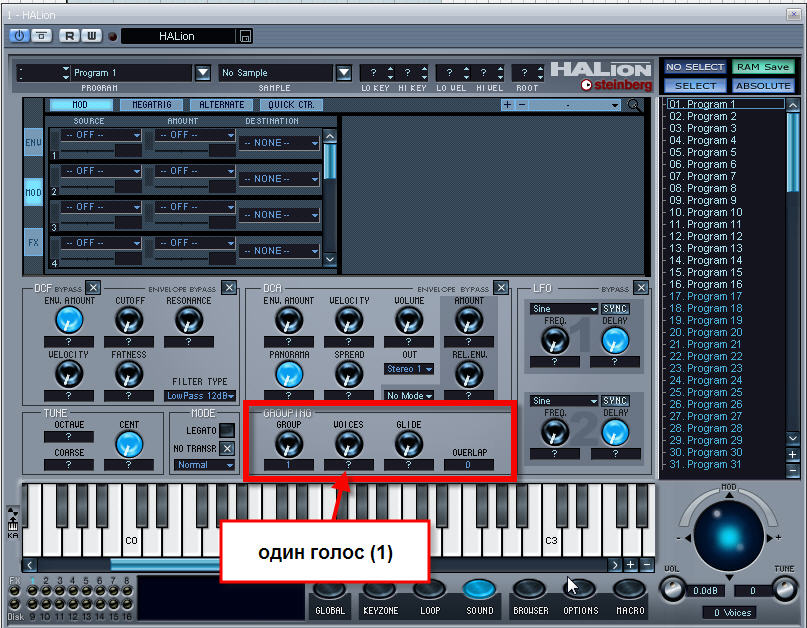
Task: Select the ALTERNATE tab
Action: coord(222,104)
